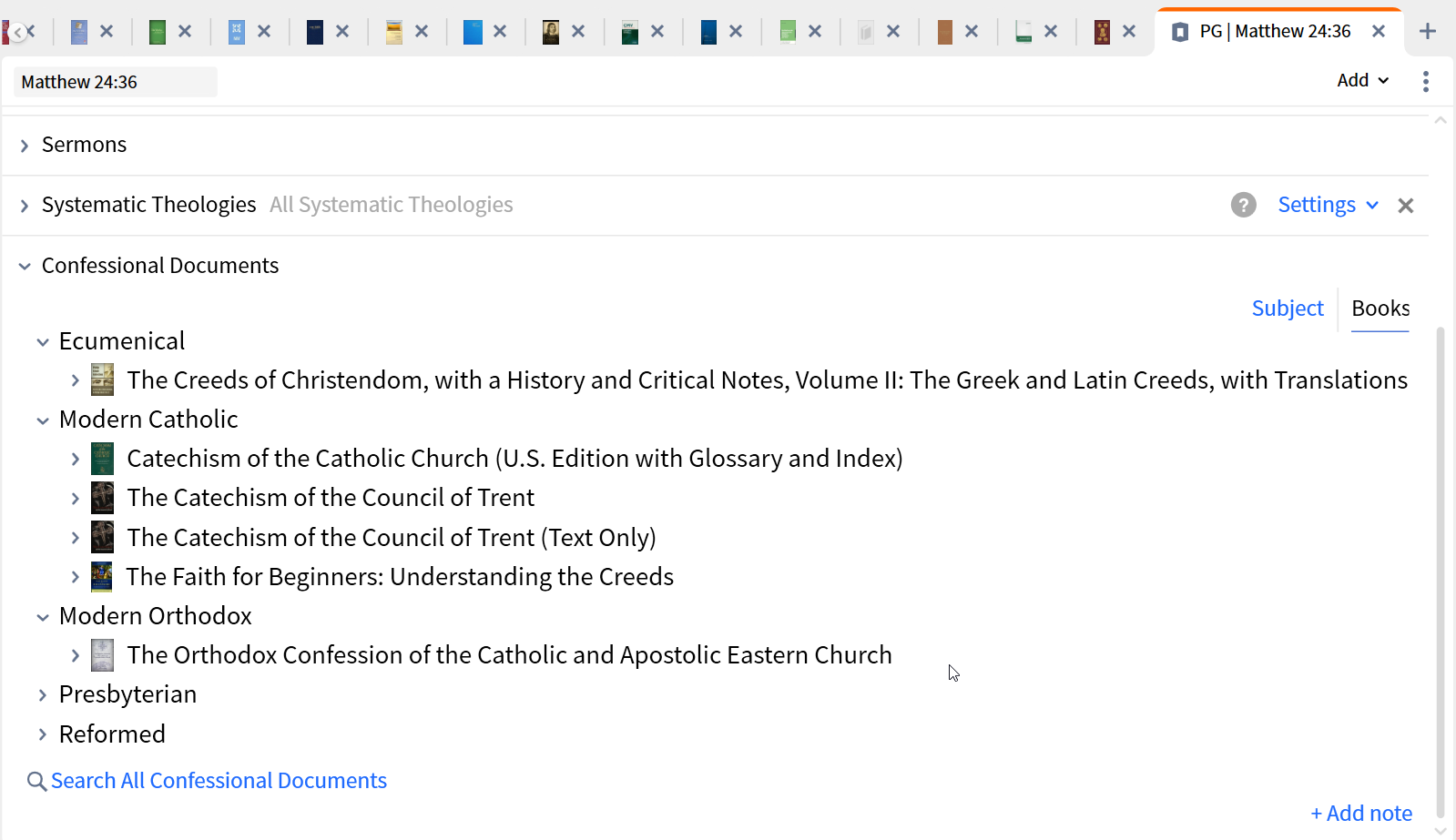Click the search magnifier icon
Image resolution: width=1456 pixels, height=840 pixels.
36,782
